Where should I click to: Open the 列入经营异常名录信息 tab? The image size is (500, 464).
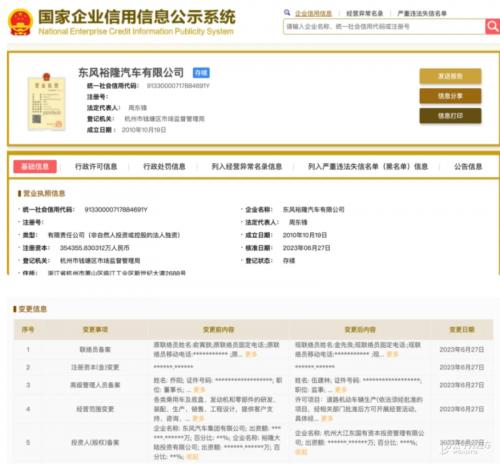point(247,166)
